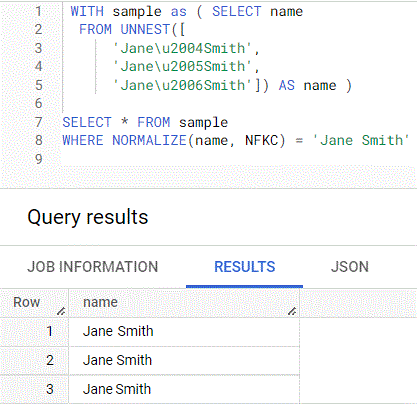417x404 pixels.
Task: Click the Query results heading
Action: (x=88, y=217)
